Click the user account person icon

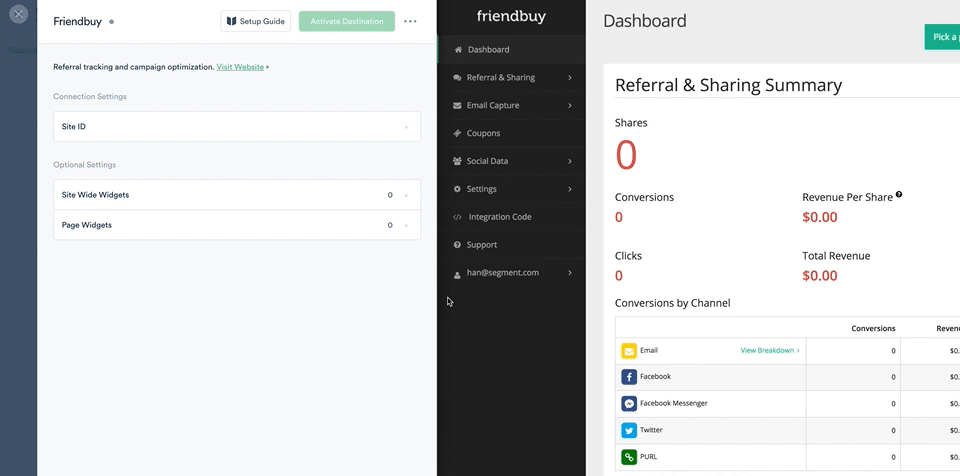(x=457, y=276)
